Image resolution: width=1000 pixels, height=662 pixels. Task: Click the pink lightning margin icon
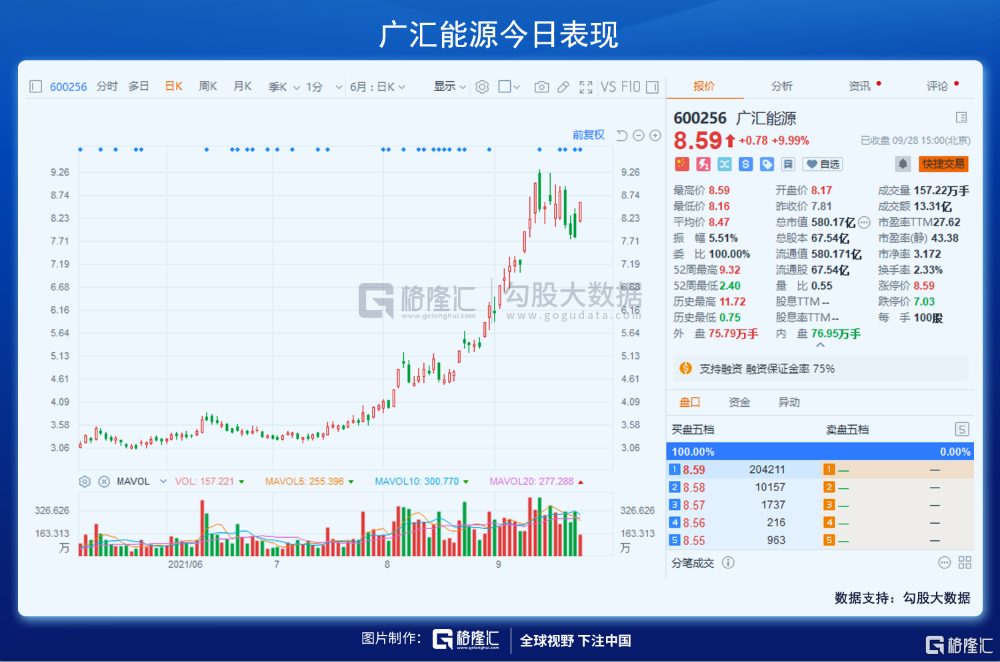[703, 165]
